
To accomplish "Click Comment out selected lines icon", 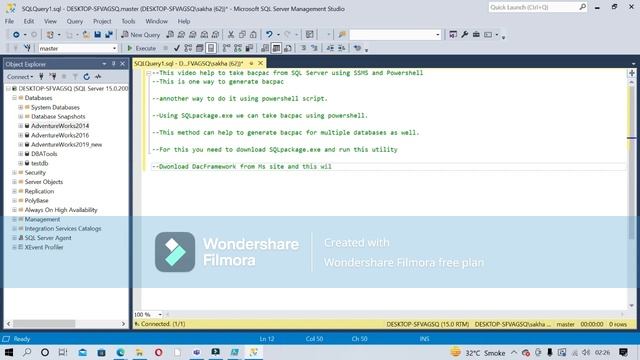I will (303, 48).
